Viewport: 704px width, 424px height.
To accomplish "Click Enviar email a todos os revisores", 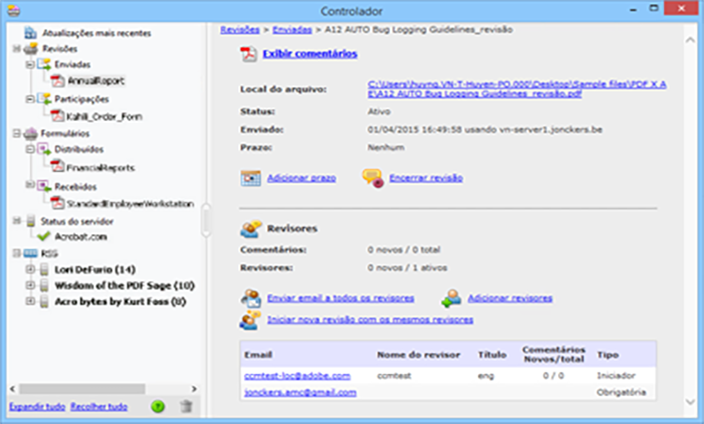I will point(341,298).
